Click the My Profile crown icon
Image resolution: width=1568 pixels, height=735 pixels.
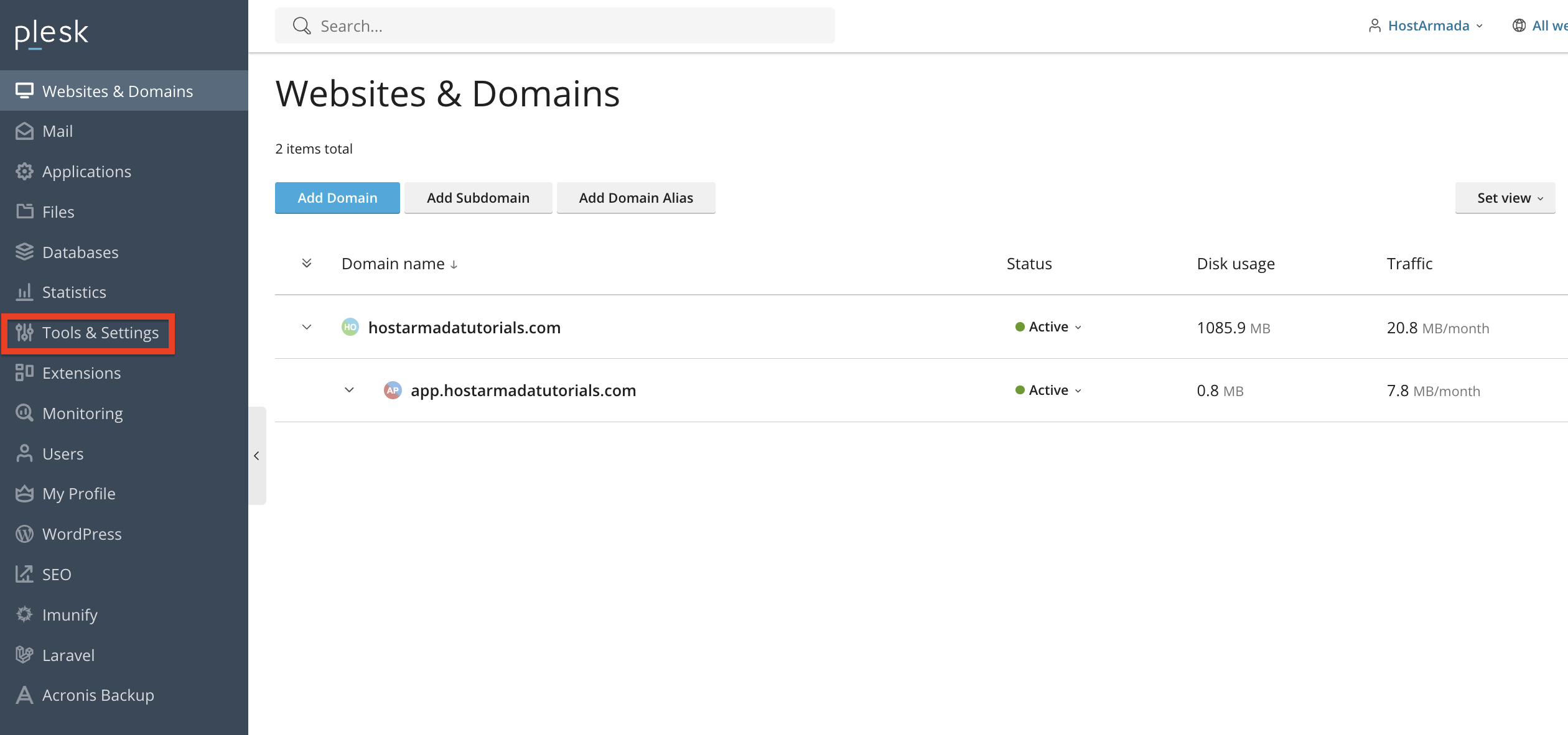(x=24, y=494)
